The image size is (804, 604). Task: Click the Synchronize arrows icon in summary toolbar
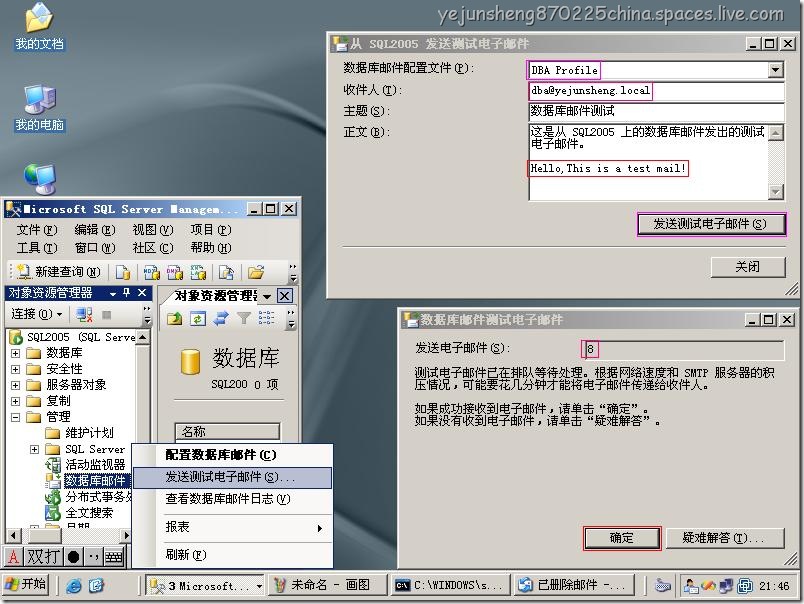pyautogui.click(x=220, y=318)
